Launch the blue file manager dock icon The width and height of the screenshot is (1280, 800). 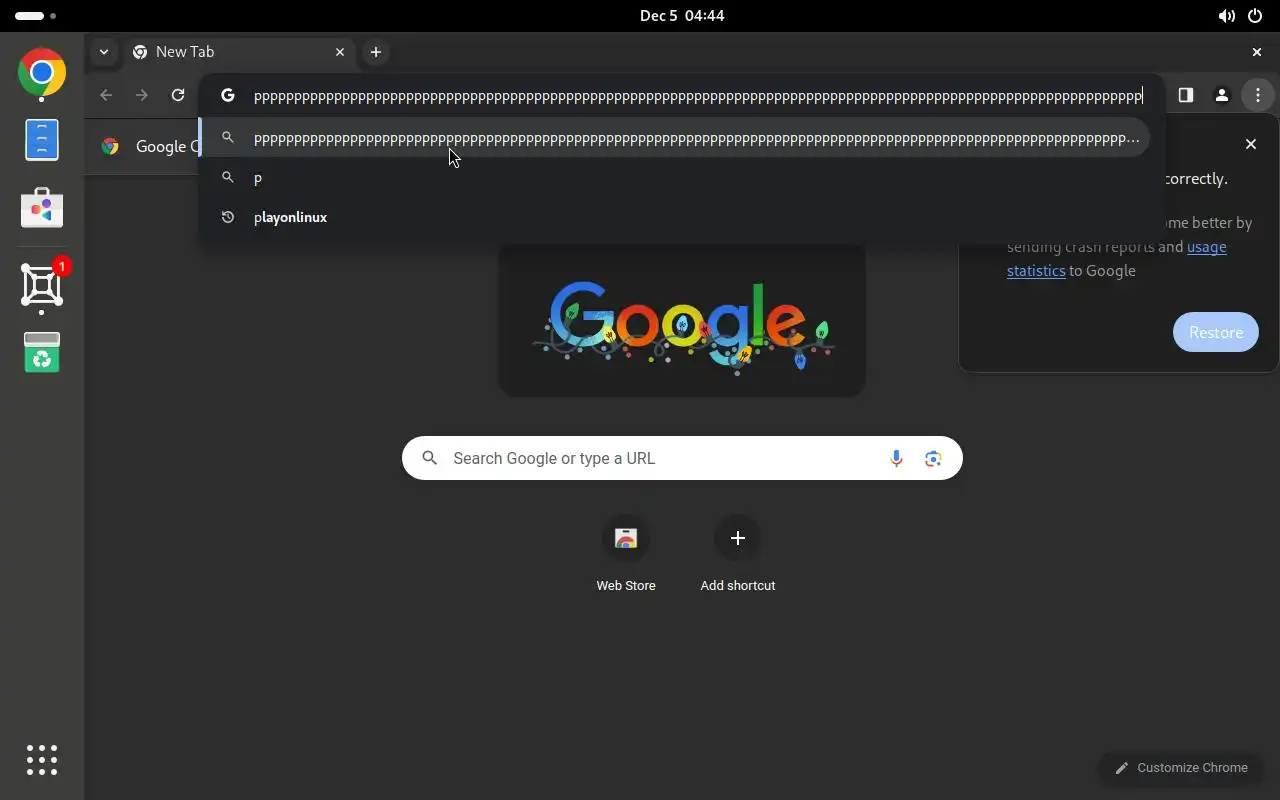coord(42,139)
